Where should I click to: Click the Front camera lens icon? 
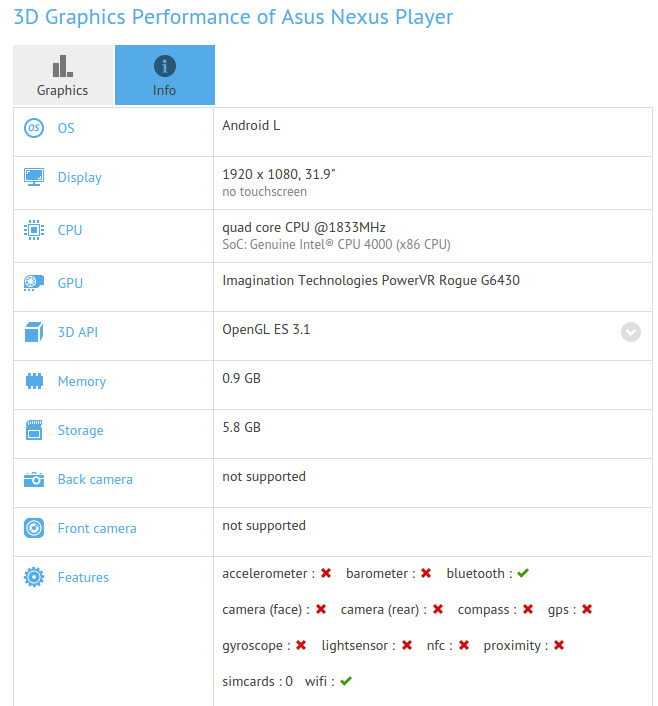tap(34, 528)
